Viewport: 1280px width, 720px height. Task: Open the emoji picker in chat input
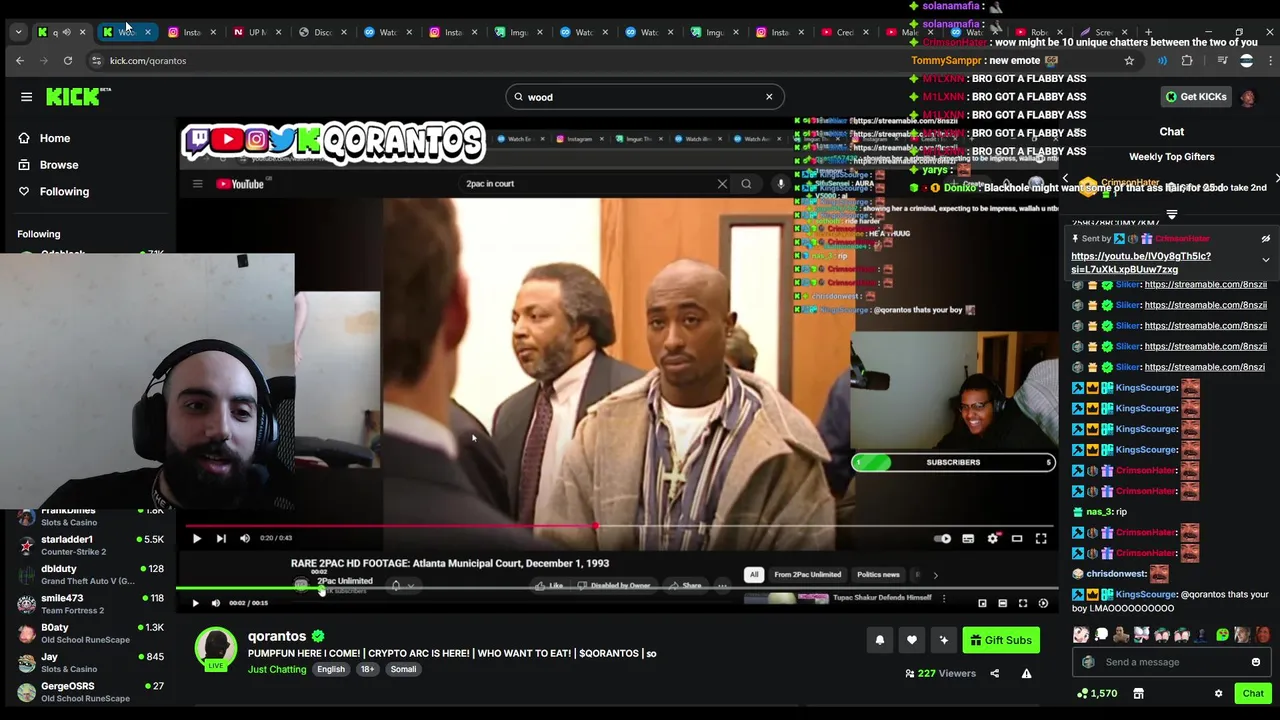(1256, 662)
